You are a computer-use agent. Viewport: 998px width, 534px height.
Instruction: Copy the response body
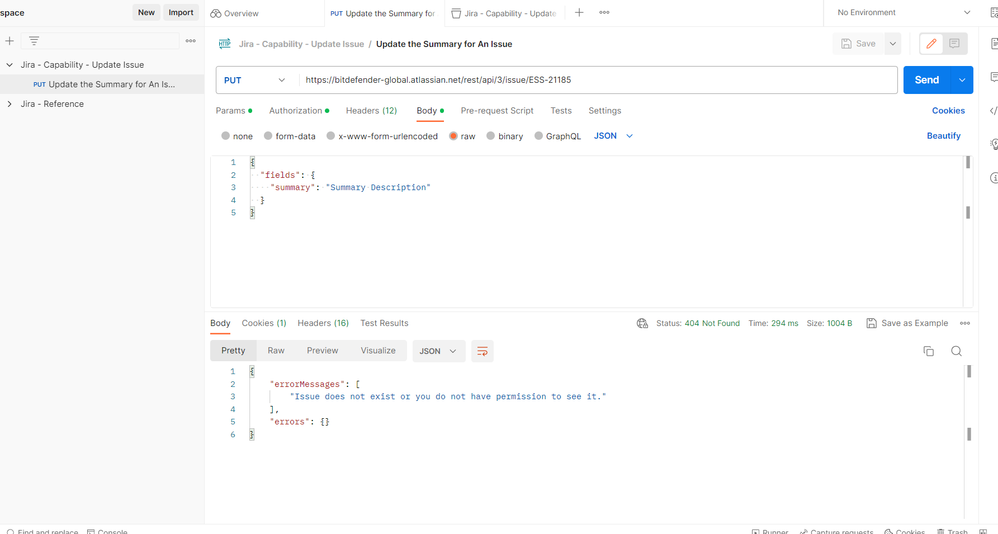[x=929, y=351]
